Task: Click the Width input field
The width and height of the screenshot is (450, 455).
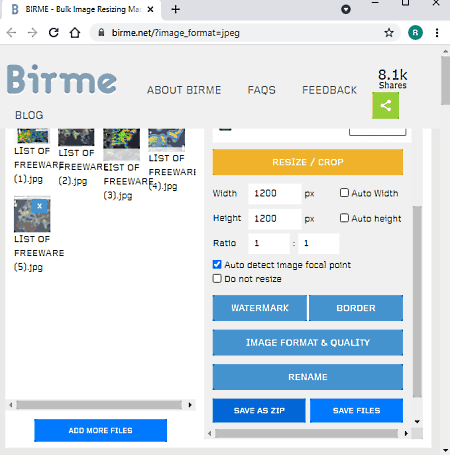Action: pyautogui.click(x=275, y=193)
